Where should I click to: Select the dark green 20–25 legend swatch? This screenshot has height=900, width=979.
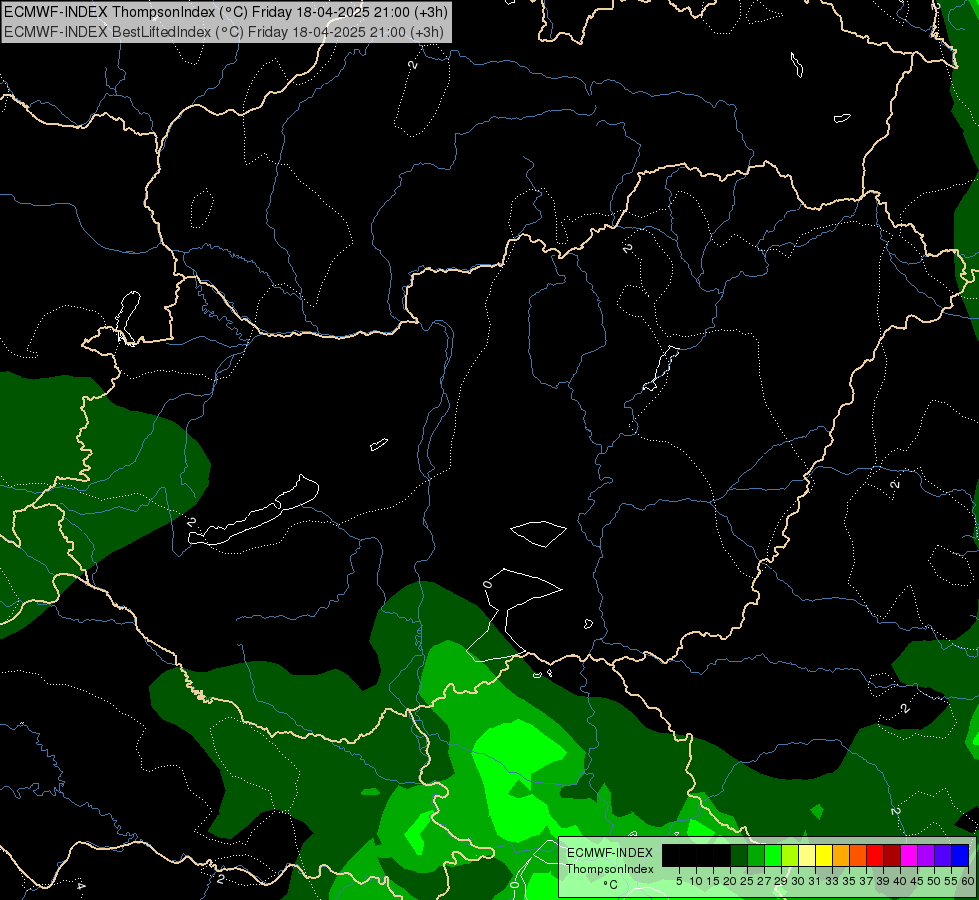[x=739, y=855]
